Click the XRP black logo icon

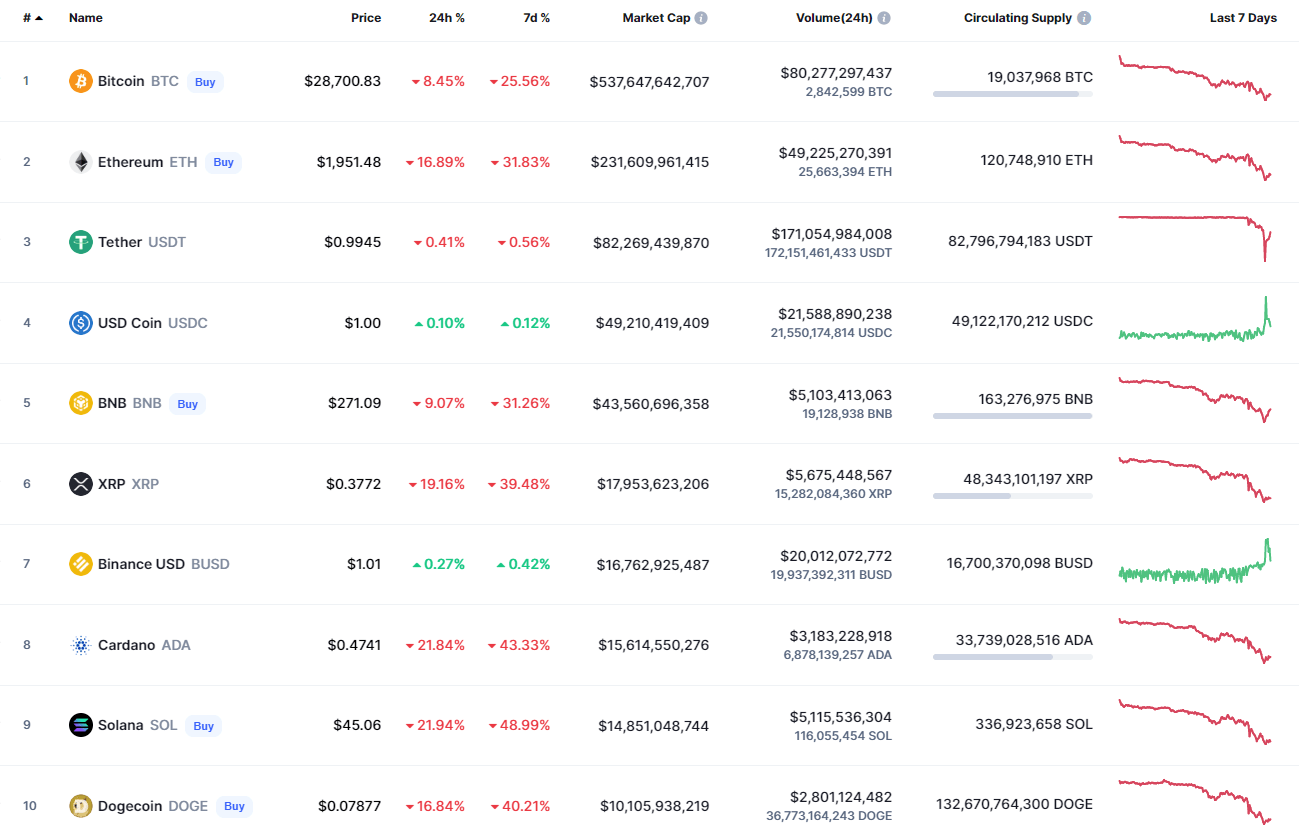pos(81,484)
